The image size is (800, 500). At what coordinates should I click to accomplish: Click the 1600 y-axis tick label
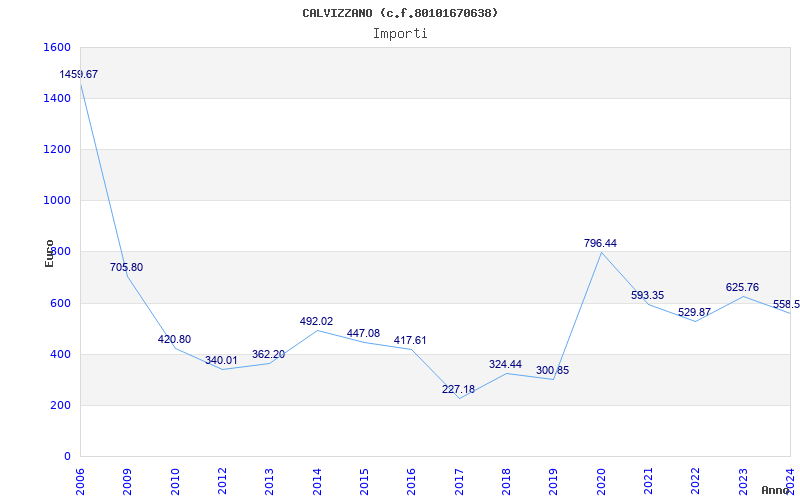point(57,48)
